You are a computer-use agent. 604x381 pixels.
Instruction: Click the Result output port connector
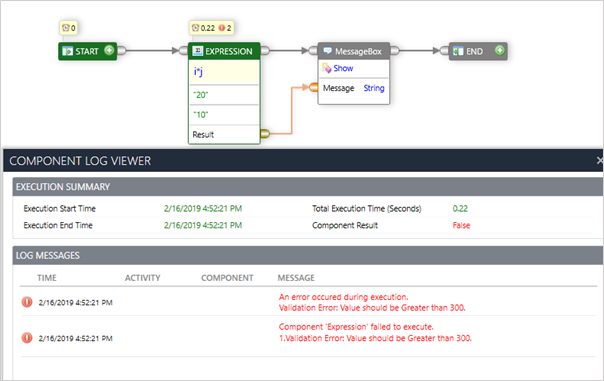[x=265, y=134]
